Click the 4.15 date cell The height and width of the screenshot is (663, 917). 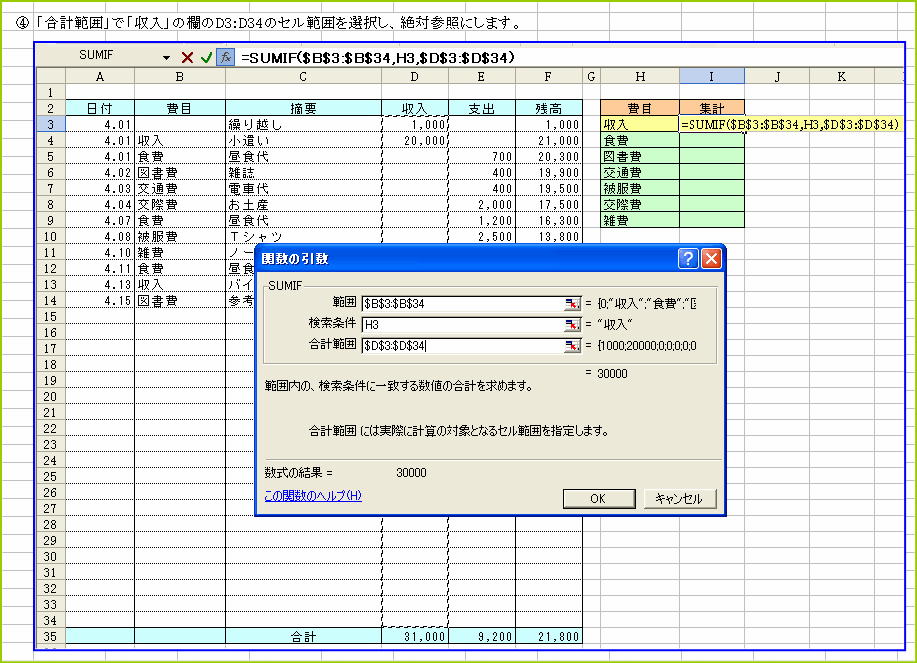100,301
